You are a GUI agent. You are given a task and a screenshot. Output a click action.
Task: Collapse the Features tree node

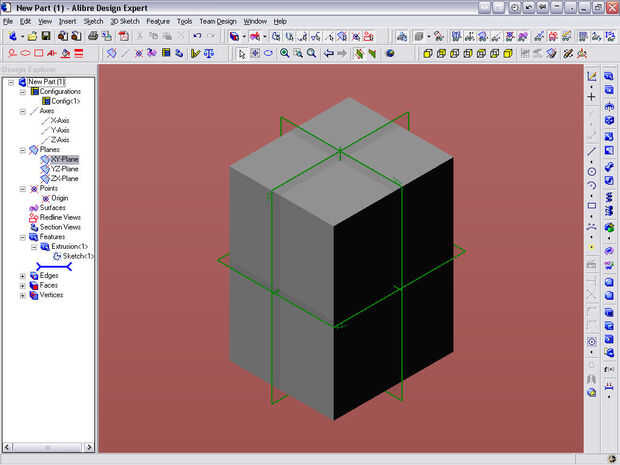pos(23,237)
